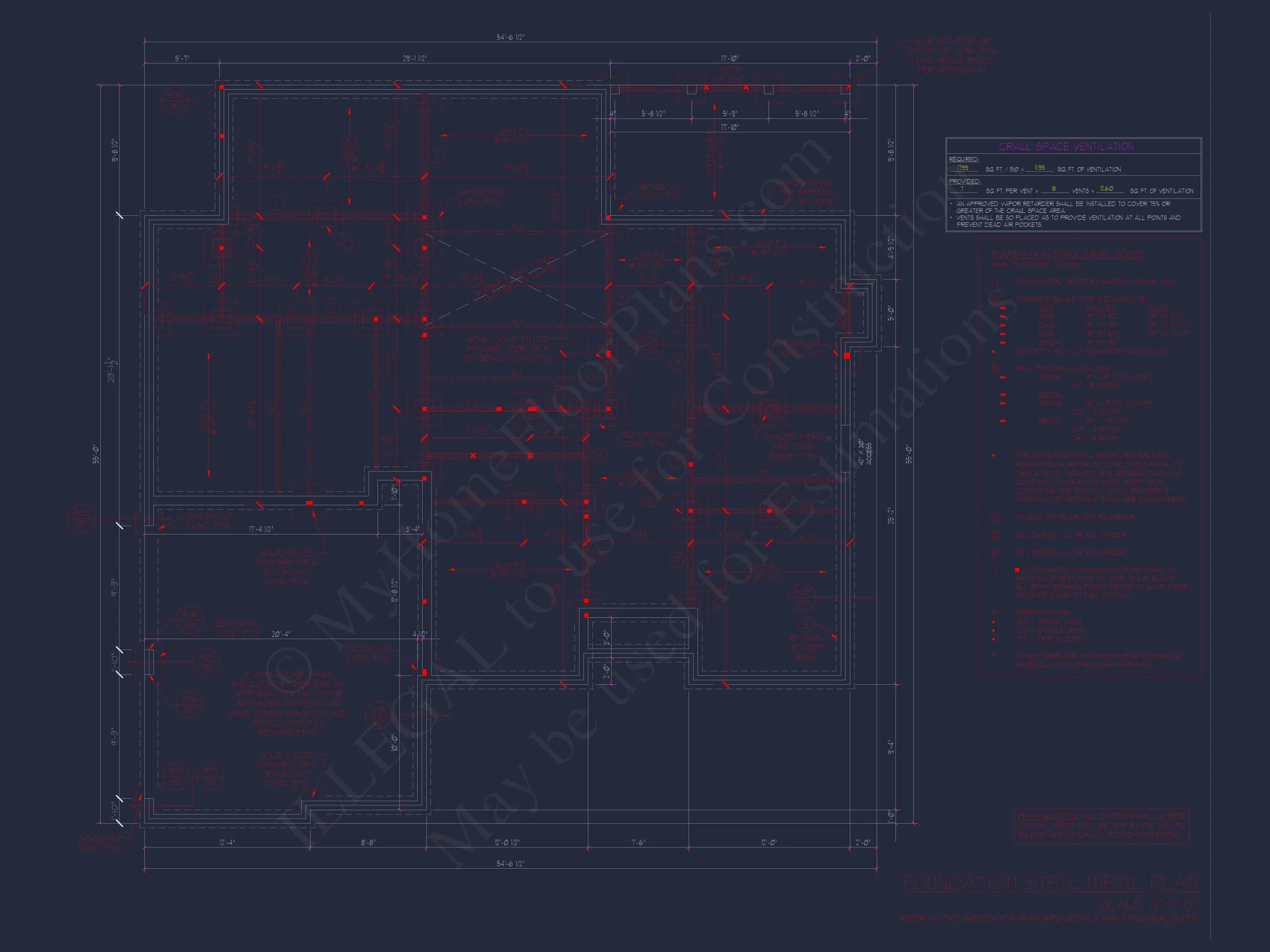Click the 'ABBREVIATIONS:' note heading
1270x952 pixels.
(x=1043, y=612)
